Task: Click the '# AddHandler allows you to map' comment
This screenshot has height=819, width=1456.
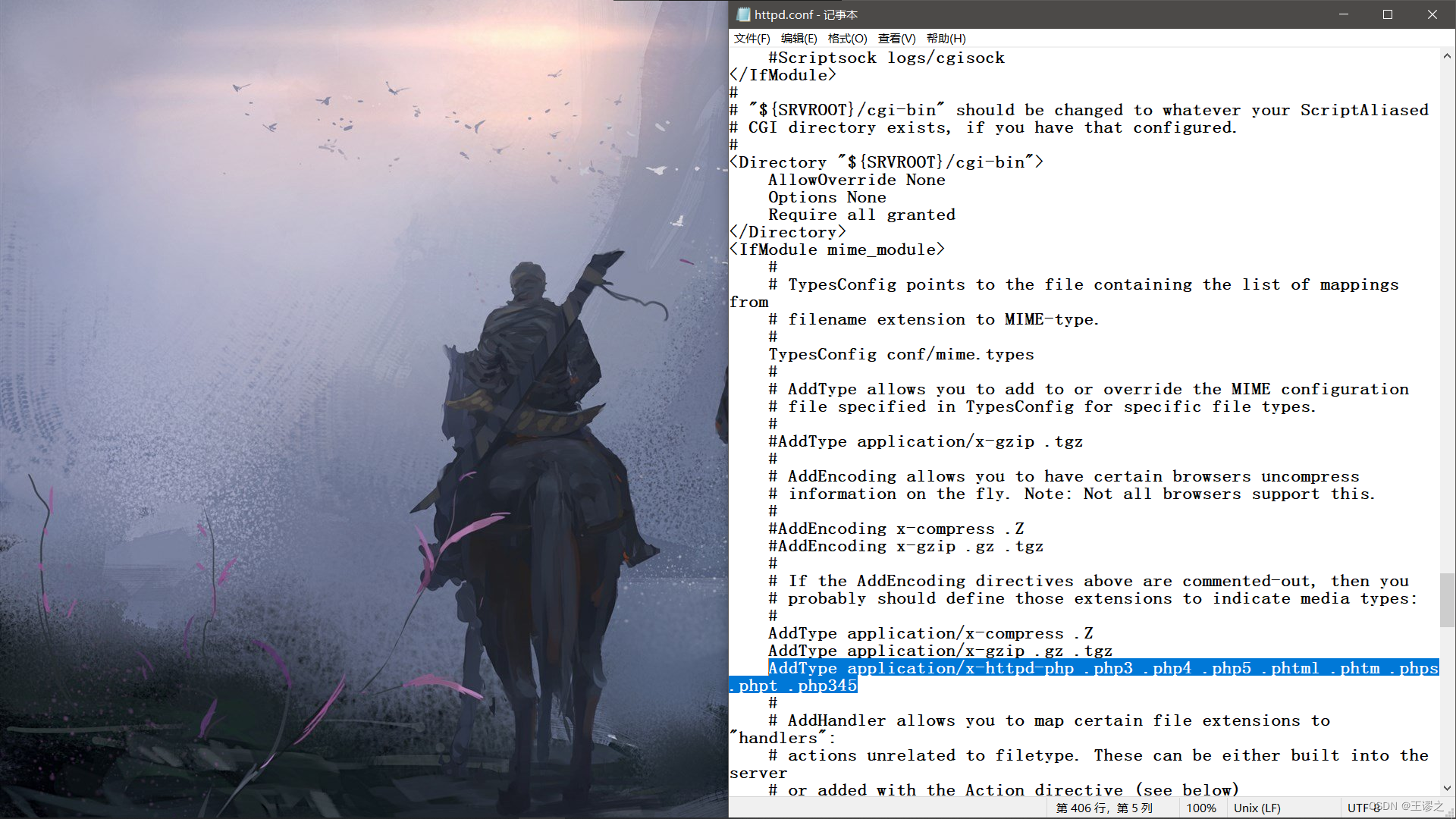Action: click(1049, 720)
